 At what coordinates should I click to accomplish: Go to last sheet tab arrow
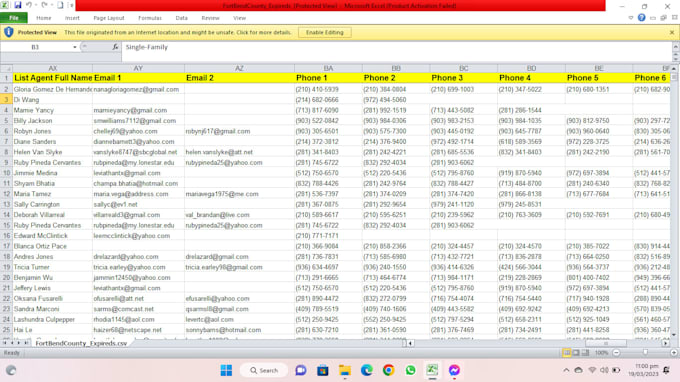click(26, 343)
